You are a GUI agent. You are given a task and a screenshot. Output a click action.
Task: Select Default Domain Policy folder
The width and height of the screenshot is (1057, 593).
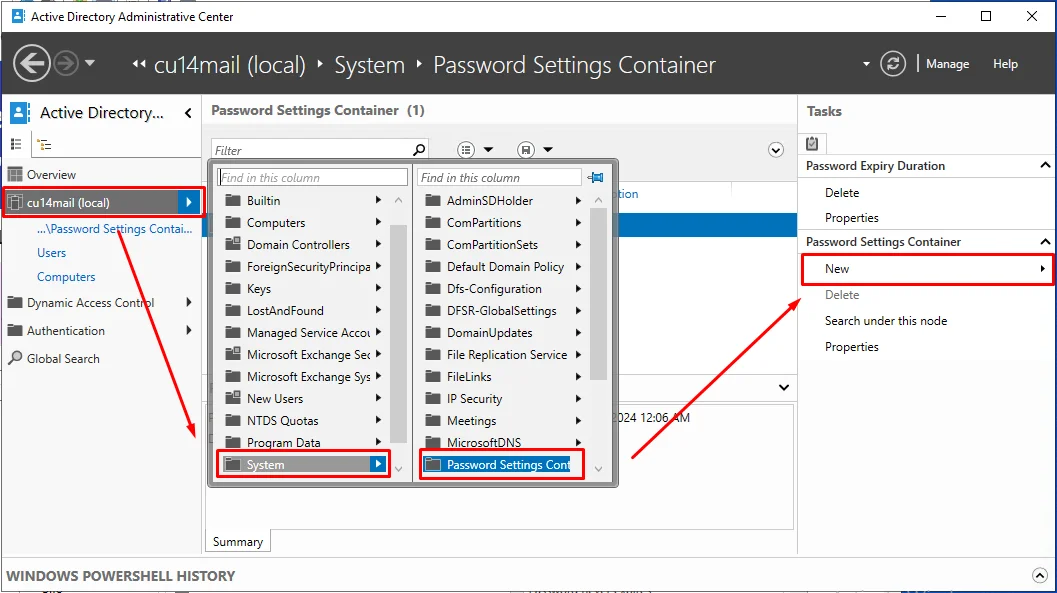[504, 266]
